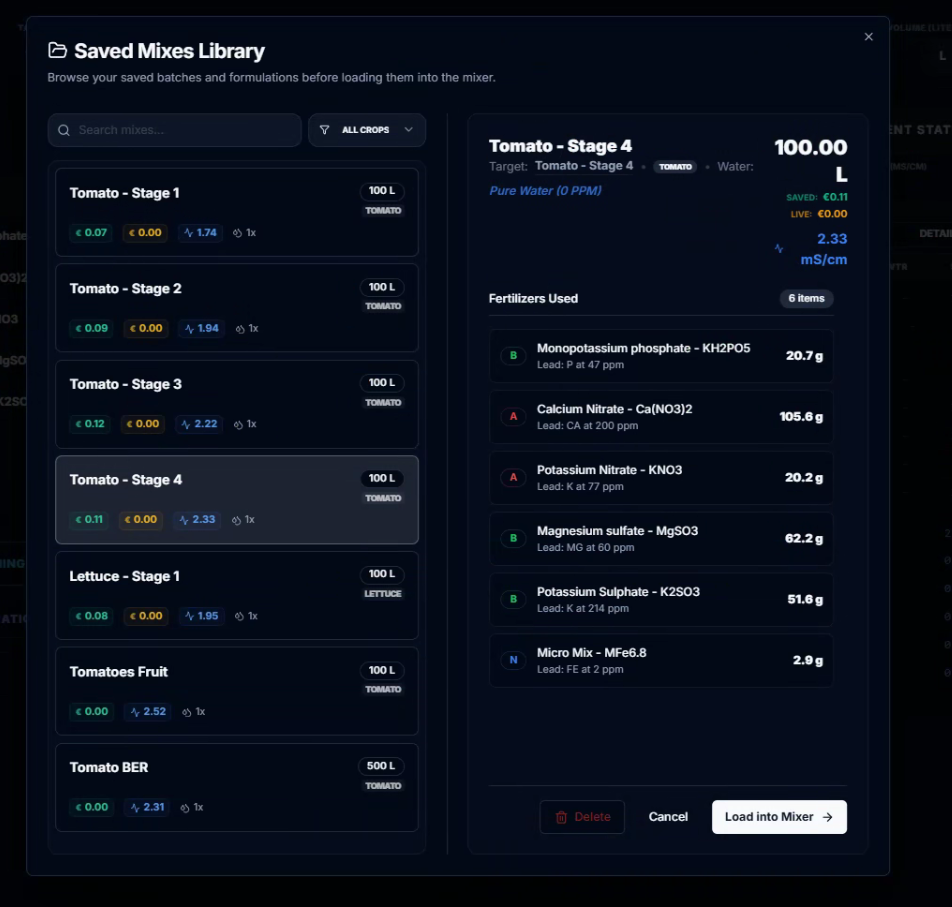952x907 pixels.
Task: Open the ALL CROPS filter dropdown
Action: (x=367, y=130)
